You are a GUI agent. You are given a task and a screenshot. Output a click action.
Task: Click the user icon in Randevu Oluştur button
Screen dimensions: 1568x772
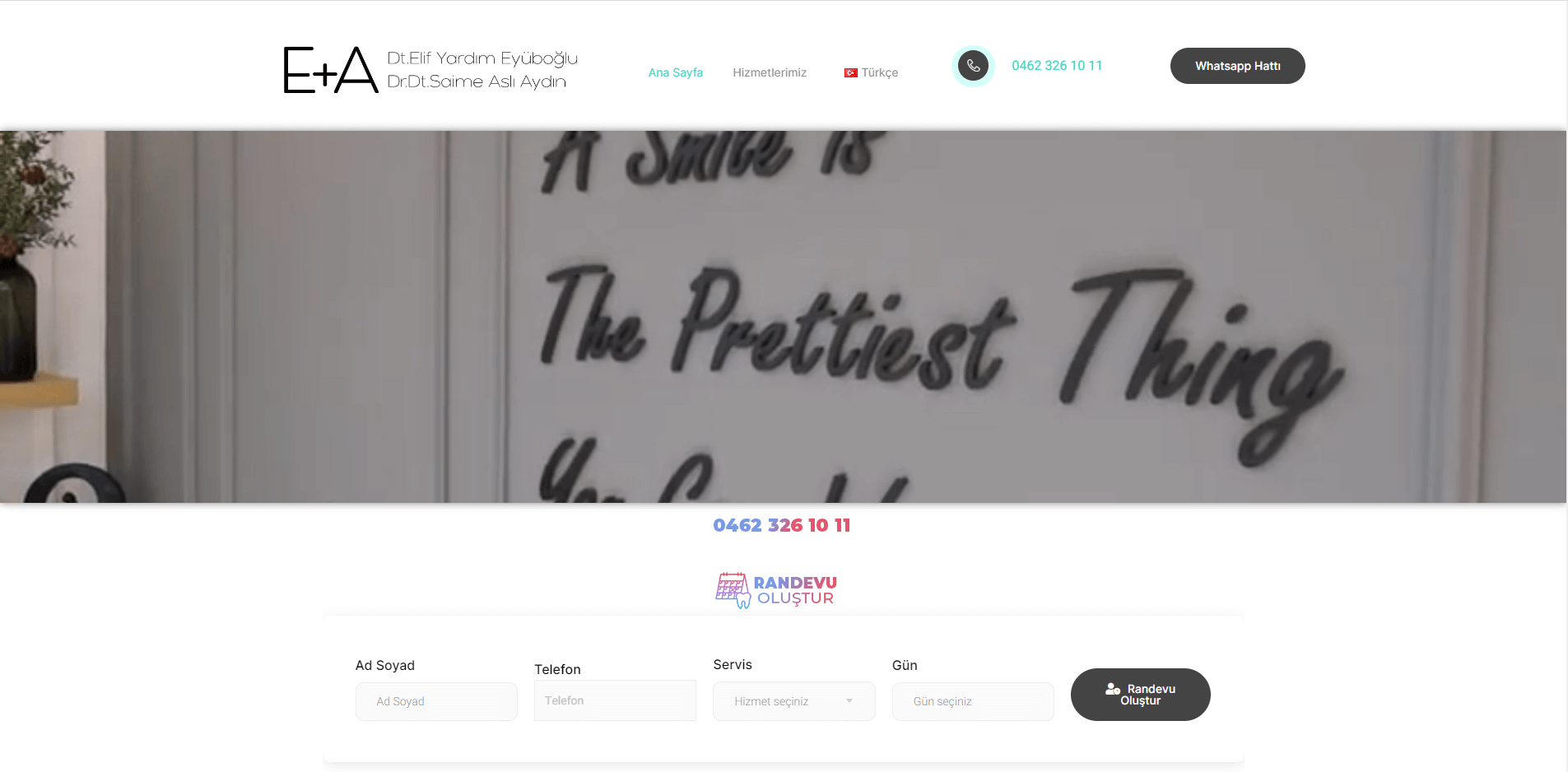1113,689
